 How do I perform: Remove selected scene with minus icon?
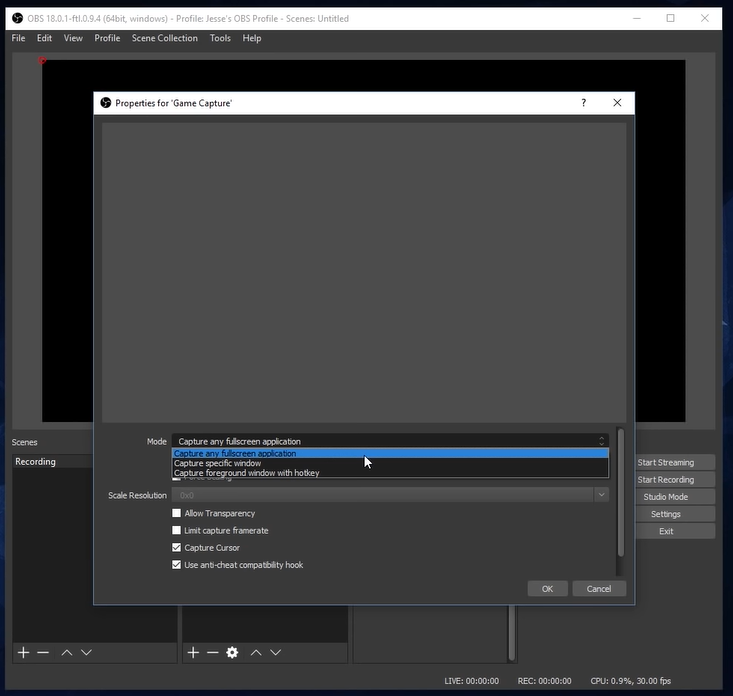pyautogui.click(x=43, y=652)
